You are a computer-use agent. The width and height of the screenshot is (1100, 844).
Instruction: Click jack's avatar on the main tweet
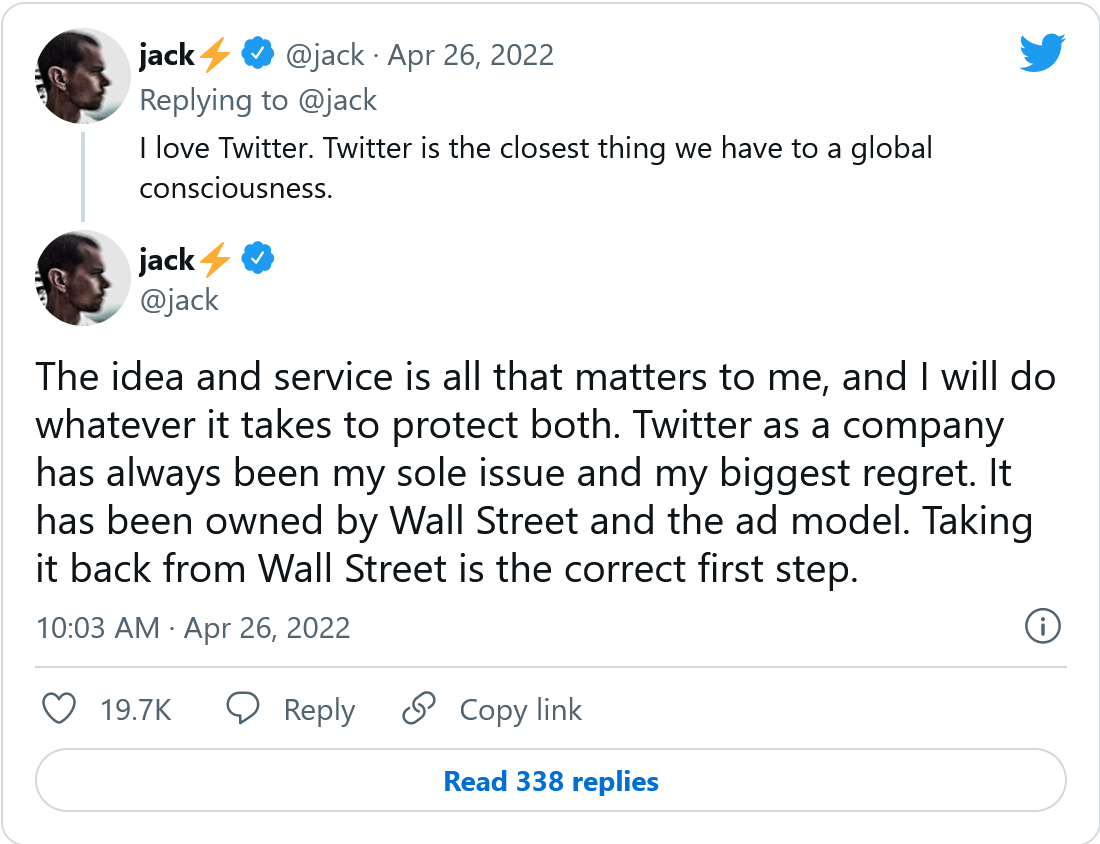coord(83,279)
